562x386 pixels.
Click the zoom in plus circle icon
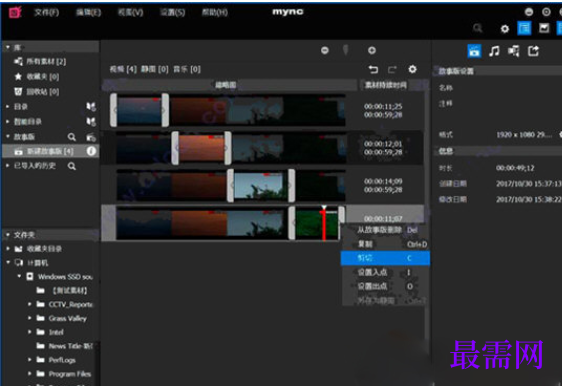(372, 51)
